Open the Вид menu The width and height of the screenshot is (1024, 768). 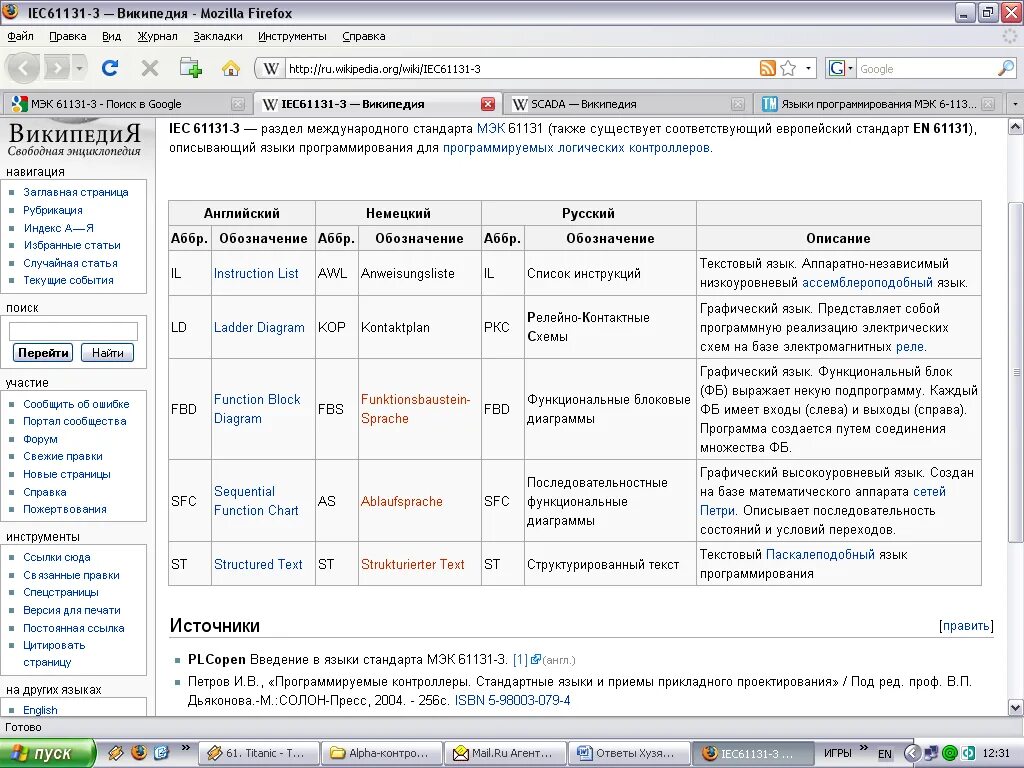111,36
